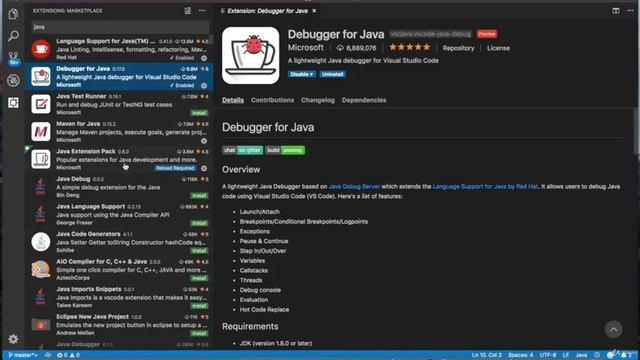Click the Java Test Runner extension icon
The height and width of the screenshot is (360, 640).
[41, 104]
